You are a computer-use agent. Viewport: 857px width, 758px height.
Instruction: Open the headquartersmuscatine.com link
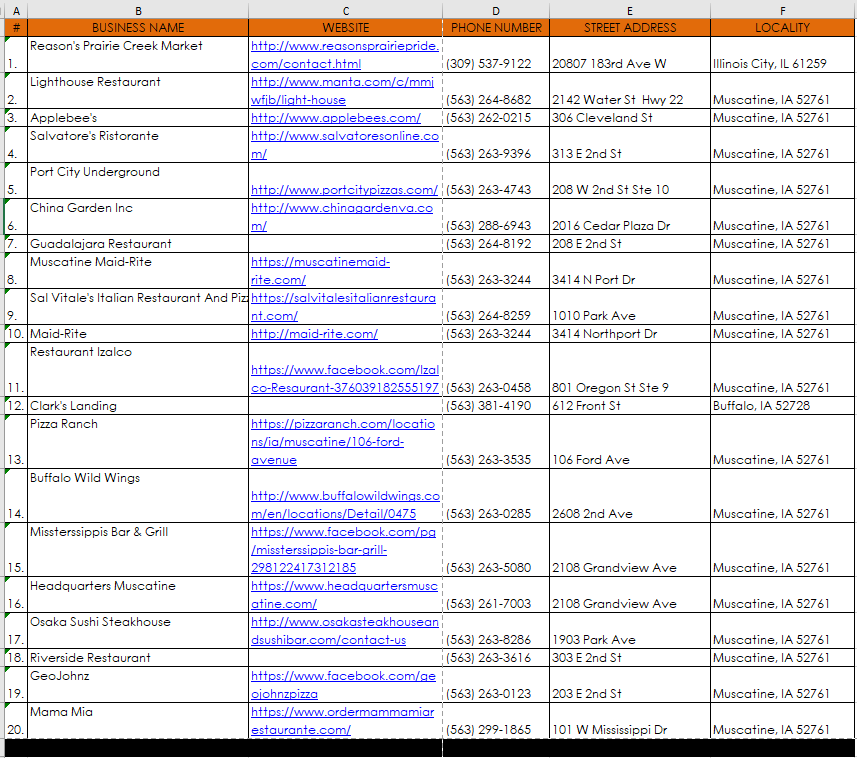point(344,595)
